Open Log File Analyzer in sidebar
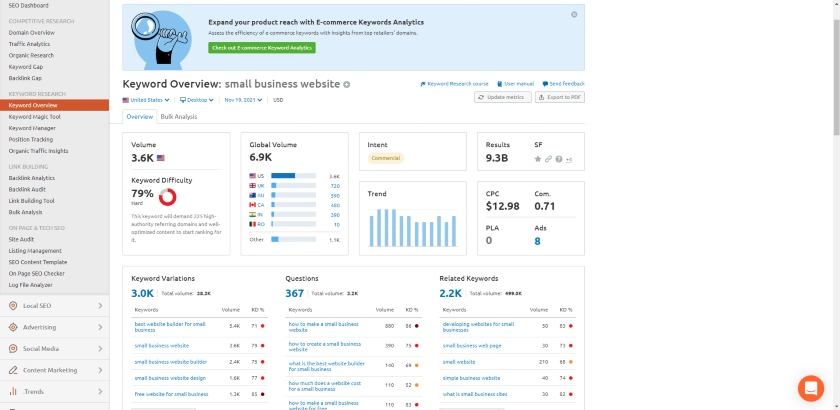The image size is (840, 410). (31, 285)
